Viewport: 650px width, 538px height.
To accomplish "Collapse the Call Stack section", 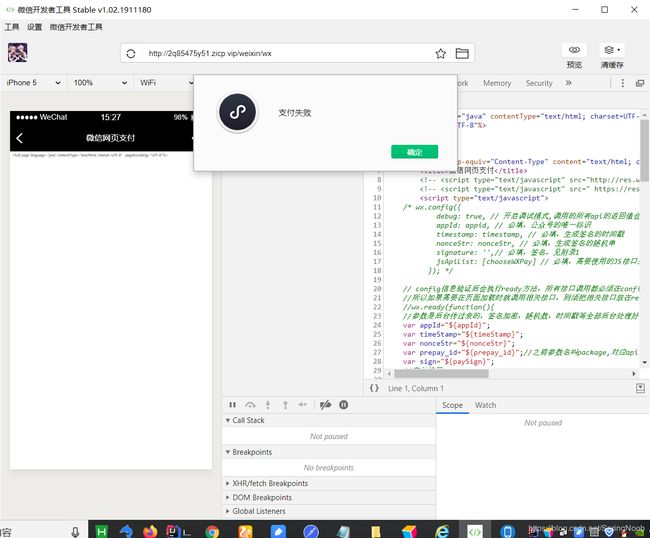I will 329,420.
